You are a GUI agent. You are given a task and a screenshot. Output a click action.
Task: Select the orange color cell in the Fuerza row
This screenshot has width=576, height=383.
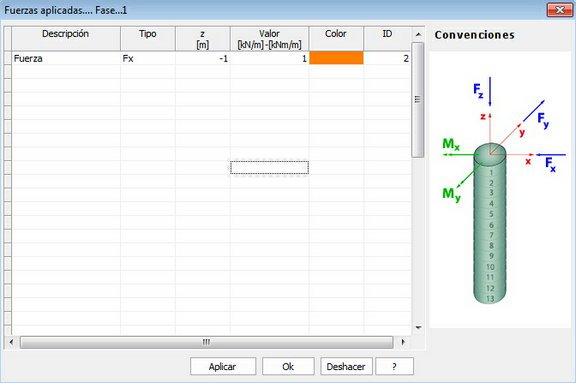tap(336, 58)
